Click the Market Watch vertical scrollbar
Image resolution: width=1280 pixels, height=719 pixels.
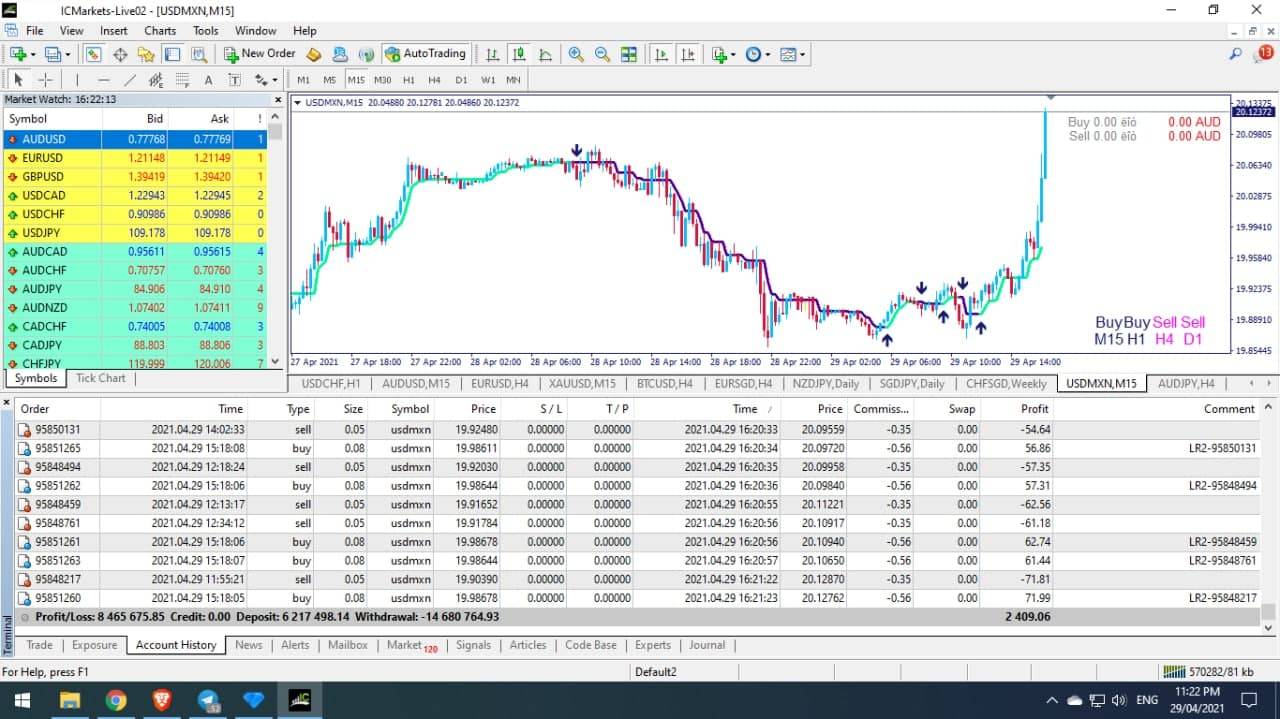click(277, 240)
